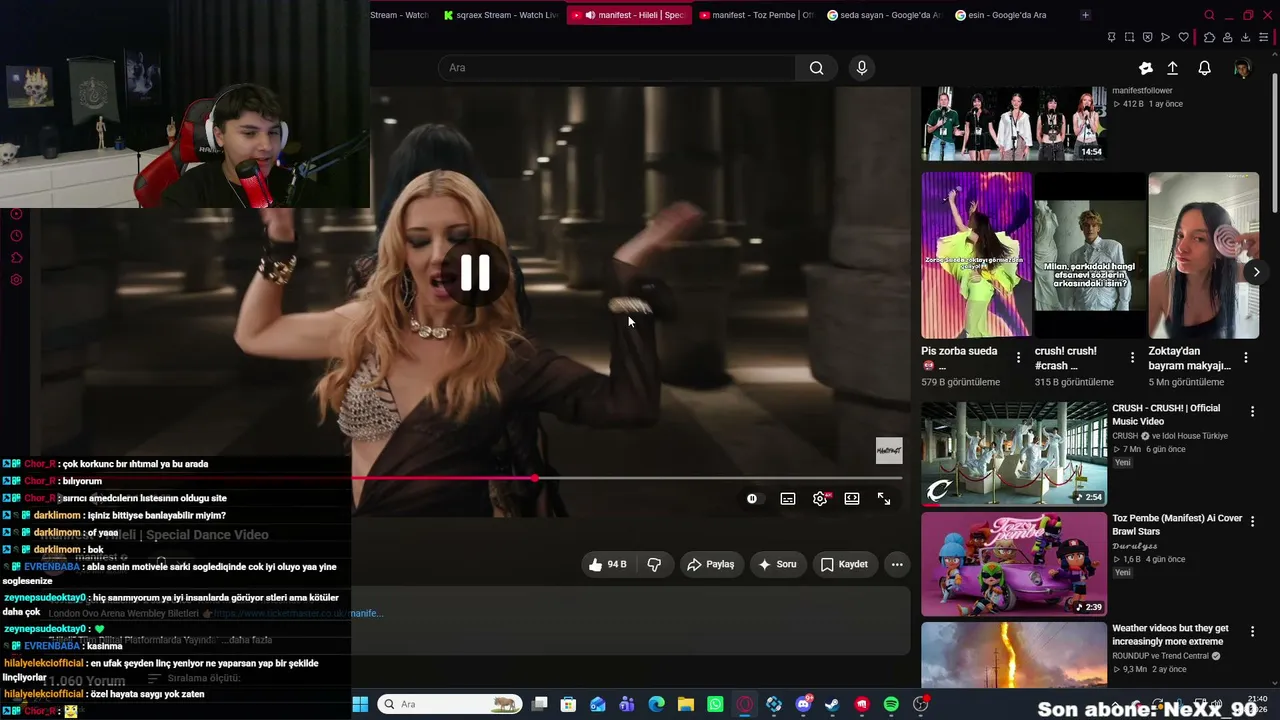
Task: Open browser downloads icon
Action: pos(1245,37)
